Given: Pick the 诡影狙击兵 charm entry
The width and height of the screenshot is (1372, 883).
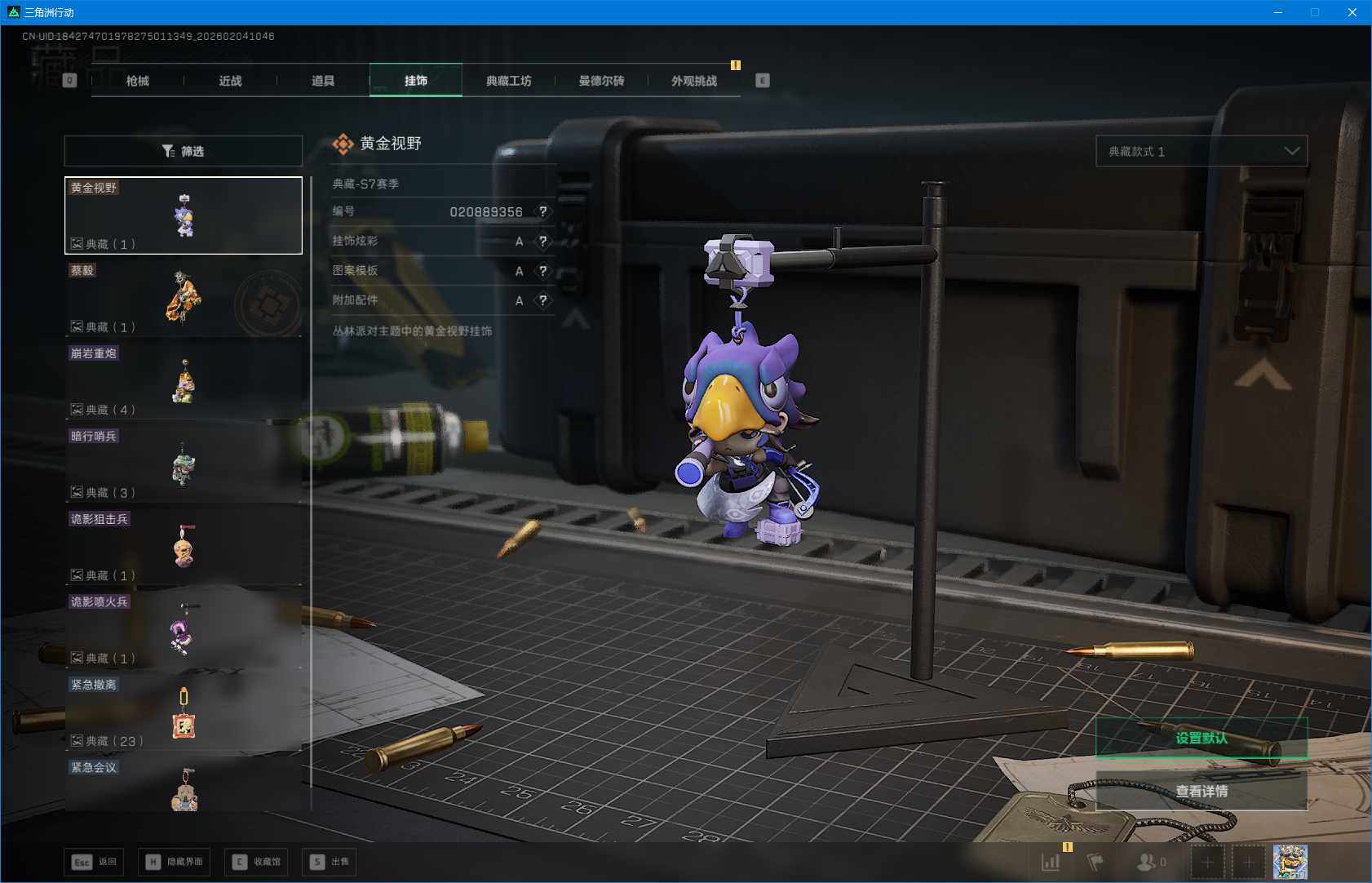Looking at the screenshot, I should (184, 547).
